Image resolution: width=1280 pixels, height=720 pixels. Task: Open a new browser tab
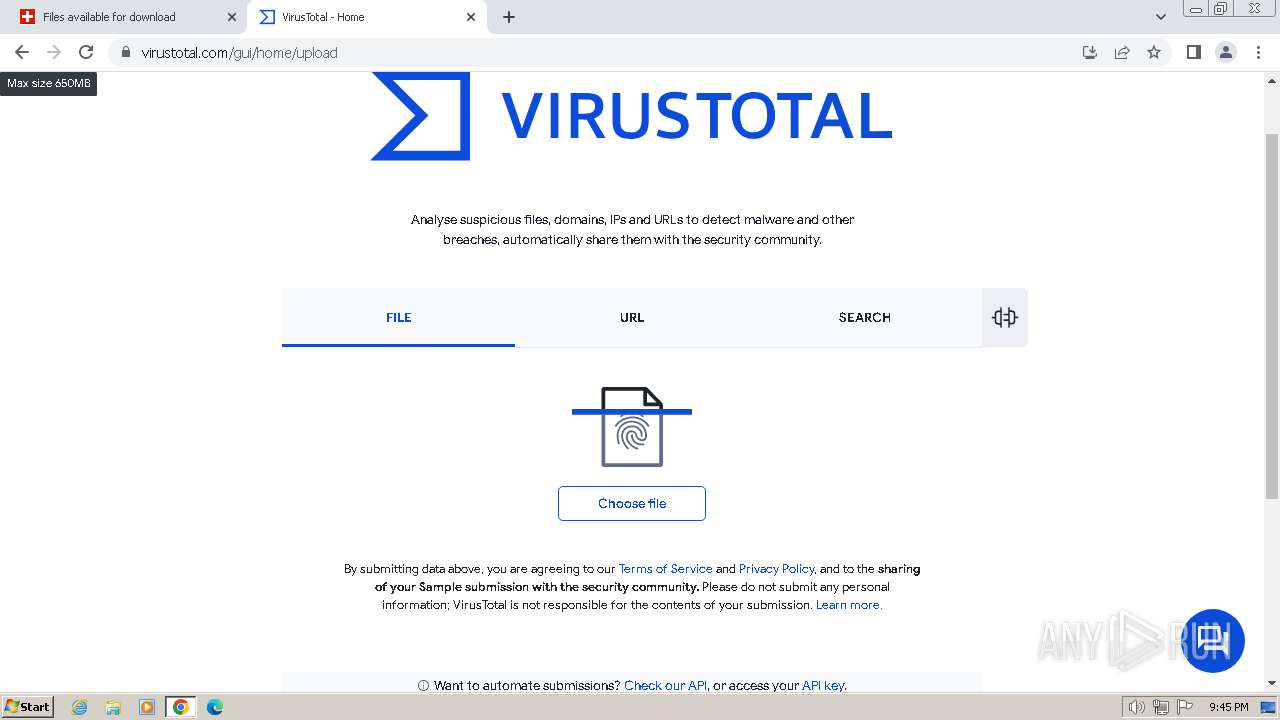click(x=509, y=17)
